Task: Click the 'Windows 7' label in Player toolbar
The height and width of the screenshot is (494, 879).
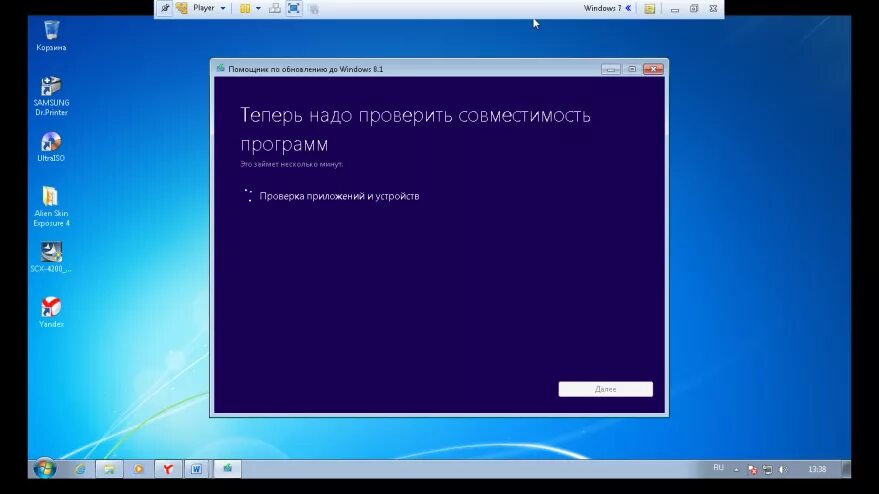Action: tap(602, 8)
